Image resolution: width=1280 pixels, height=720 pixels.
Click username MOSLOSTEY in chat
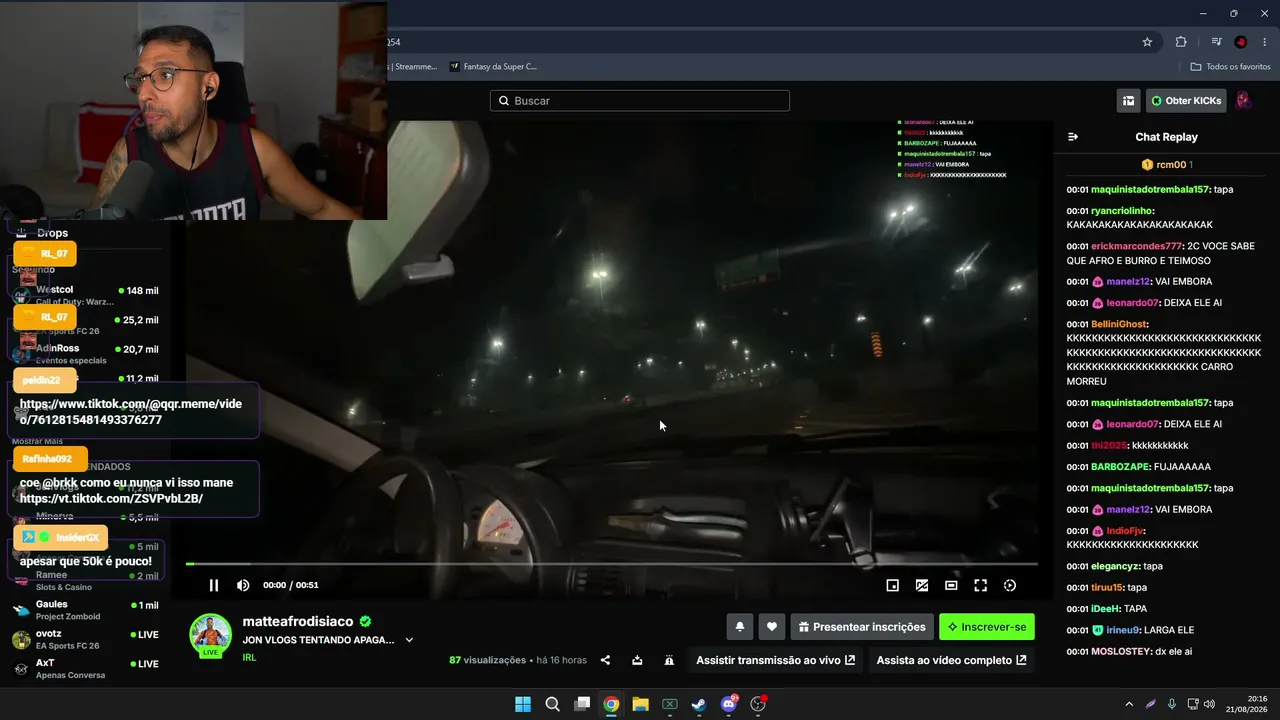click(x=1120, y=652)
